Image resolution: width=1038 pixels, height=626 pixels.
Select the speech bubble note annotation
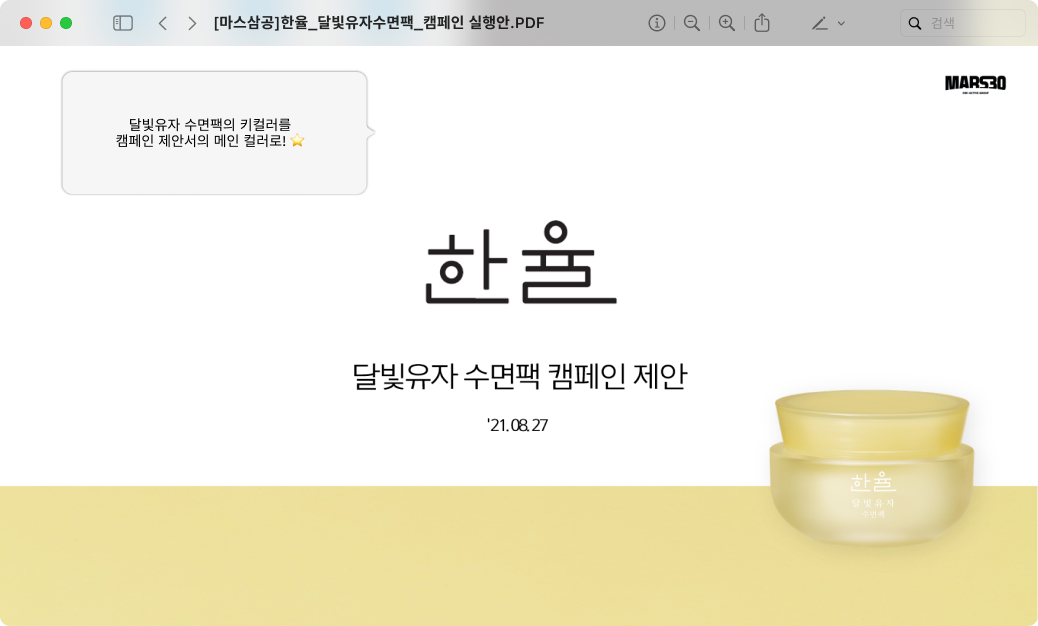[x=214, y=133]
